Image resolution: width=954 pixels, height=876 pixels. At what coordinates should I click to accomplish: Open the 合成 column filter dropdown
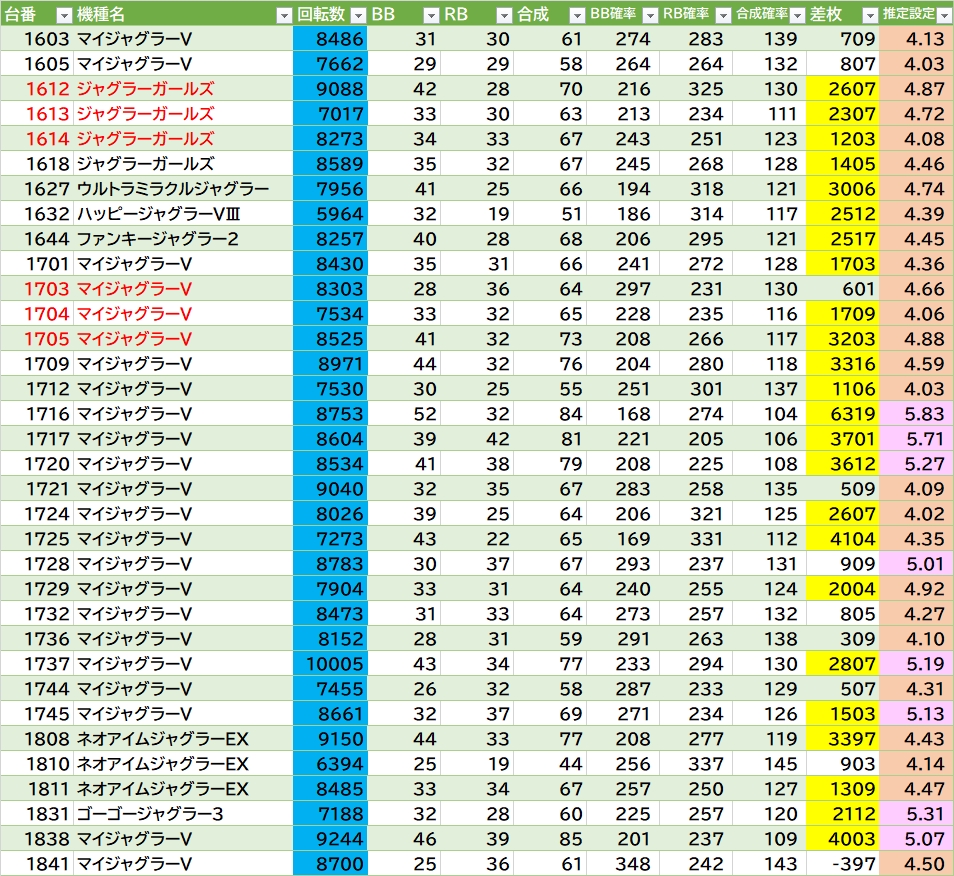point(577,15)
